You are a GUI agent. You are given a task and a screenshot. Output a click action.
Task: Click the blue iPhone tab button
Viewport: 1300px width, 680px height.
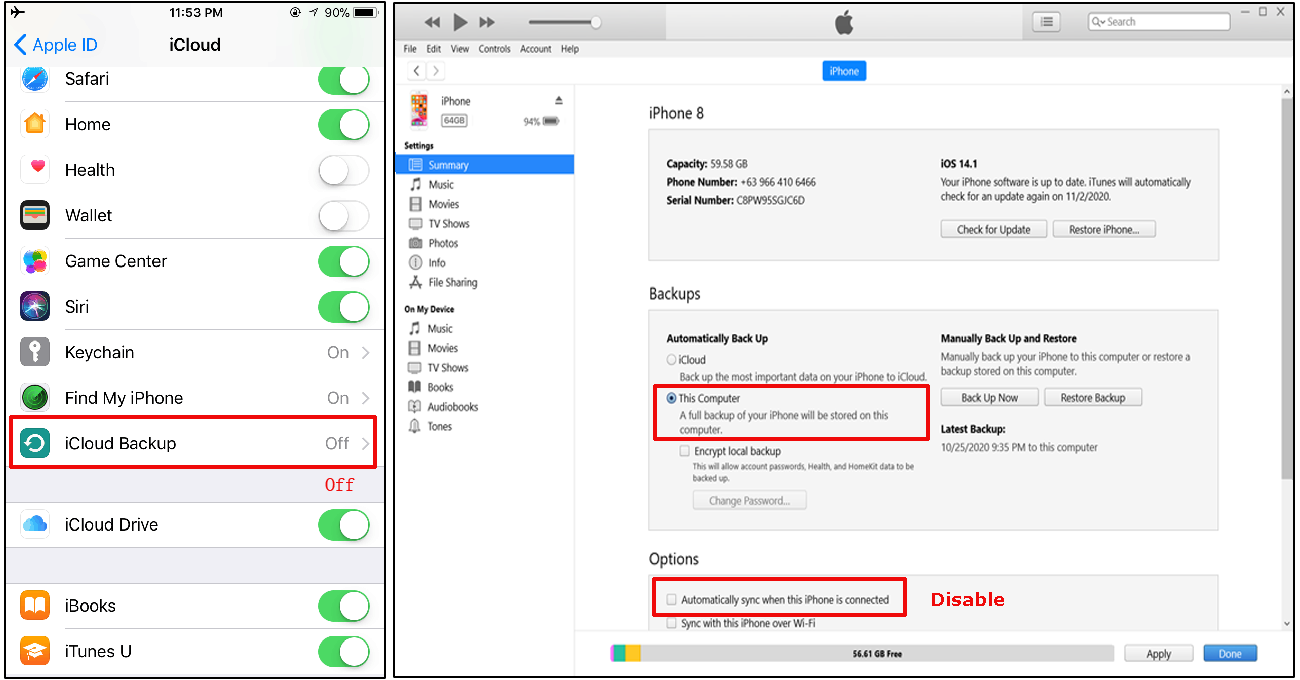coord(844,71)
